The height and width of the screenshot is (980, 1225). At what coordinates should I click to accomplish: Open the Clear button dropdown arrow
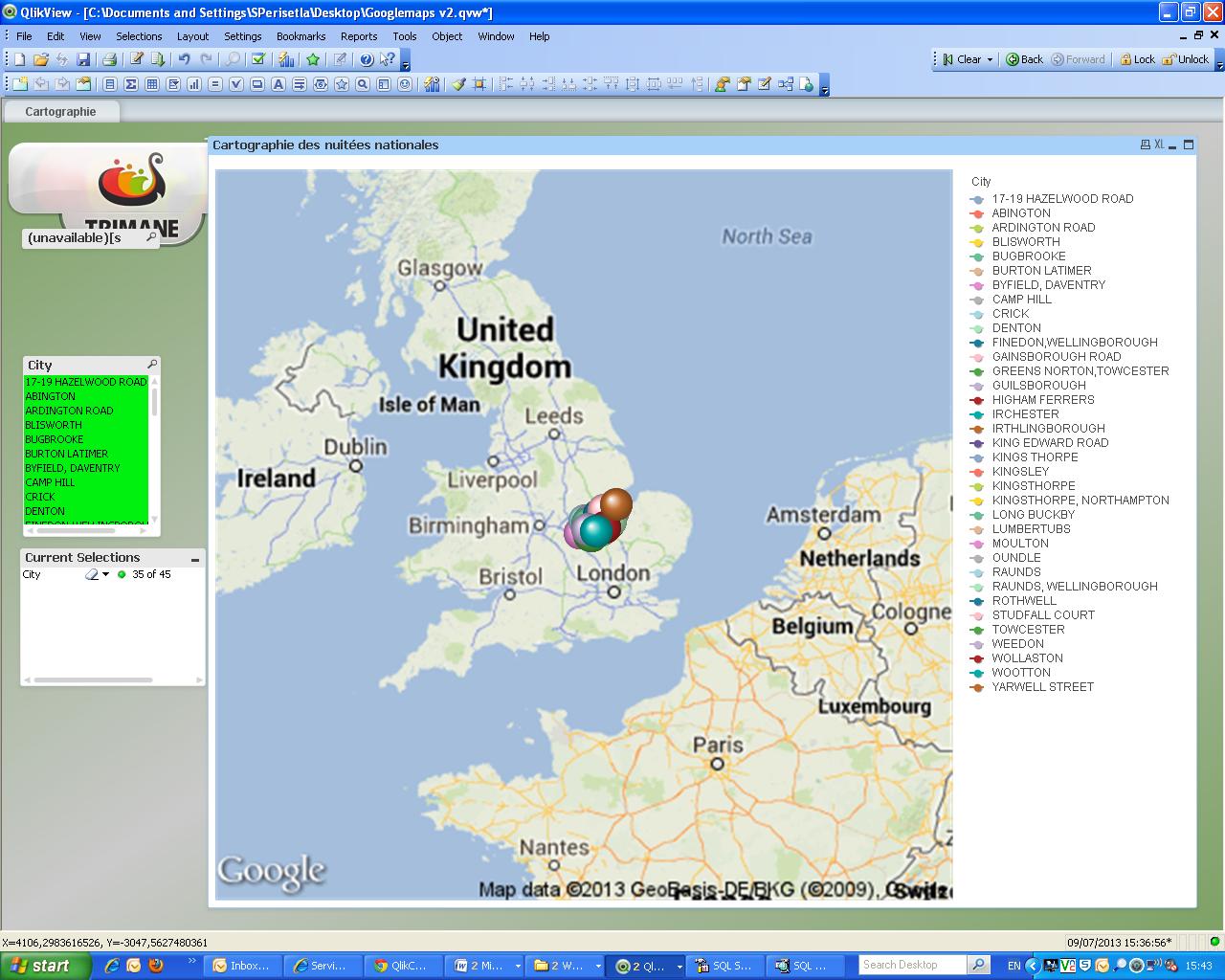click(x=991, y=59)
